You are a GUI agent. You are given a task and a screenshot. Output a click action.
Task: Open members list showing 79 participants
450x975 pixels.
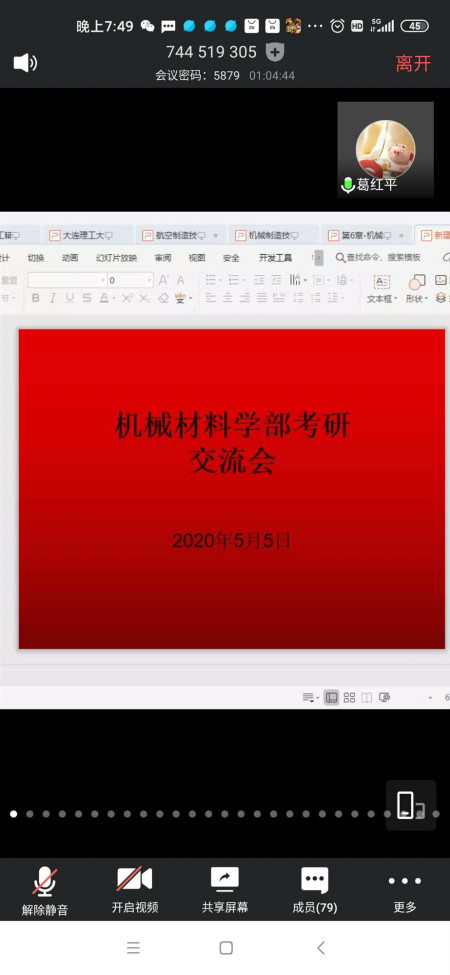point(315,890)
